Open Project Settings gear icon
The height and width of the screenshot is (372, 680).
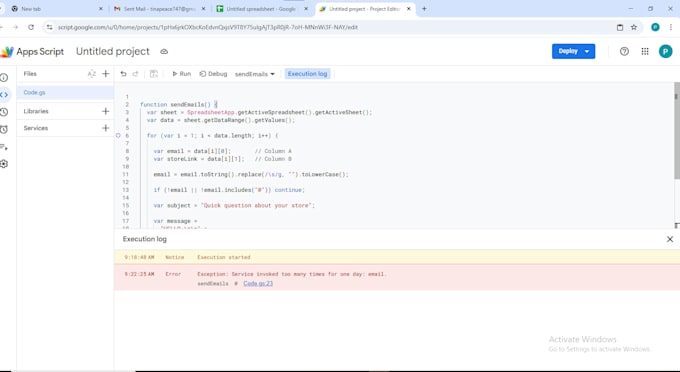click(x=4, y=164)
